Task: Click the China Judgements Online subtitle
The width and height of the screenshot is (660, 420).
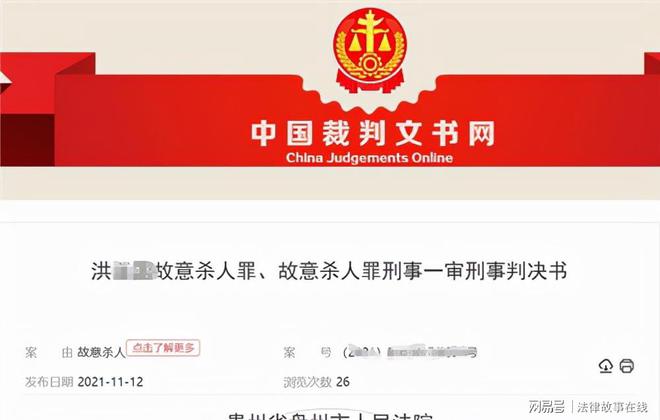Action: tap(369, 158)
